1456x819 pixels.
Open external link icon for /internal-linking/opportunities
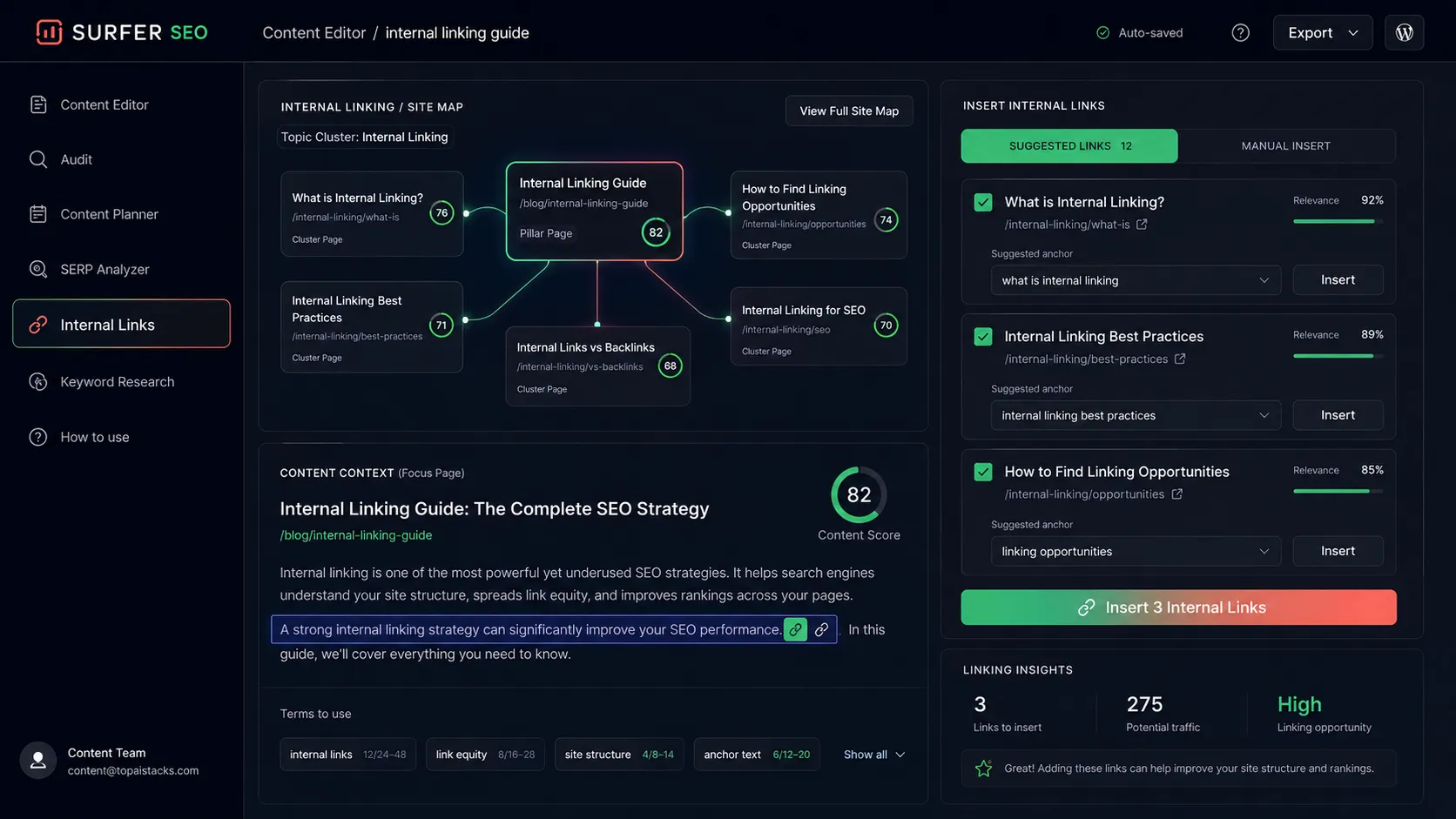click(x=1176, y=494)
